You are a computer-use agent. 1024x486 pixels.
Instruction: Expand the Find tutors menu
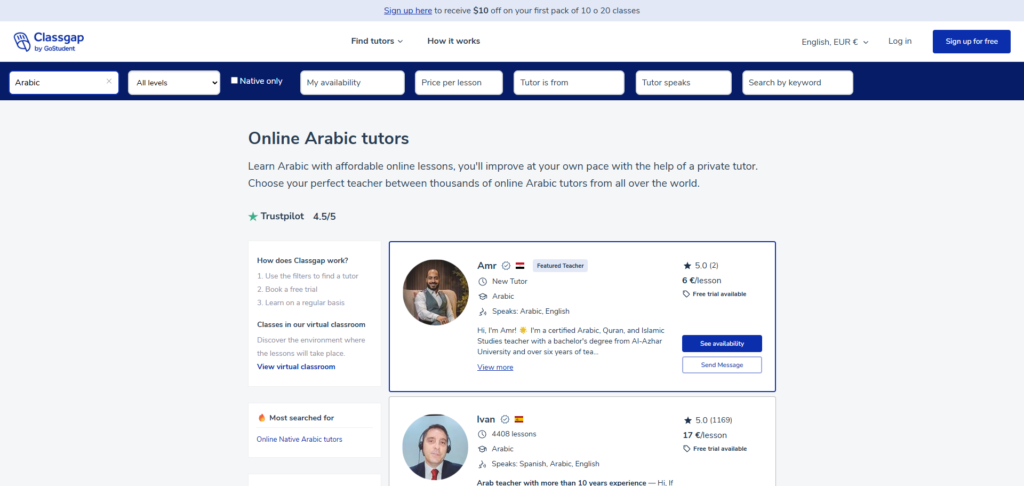coord(377,41)
